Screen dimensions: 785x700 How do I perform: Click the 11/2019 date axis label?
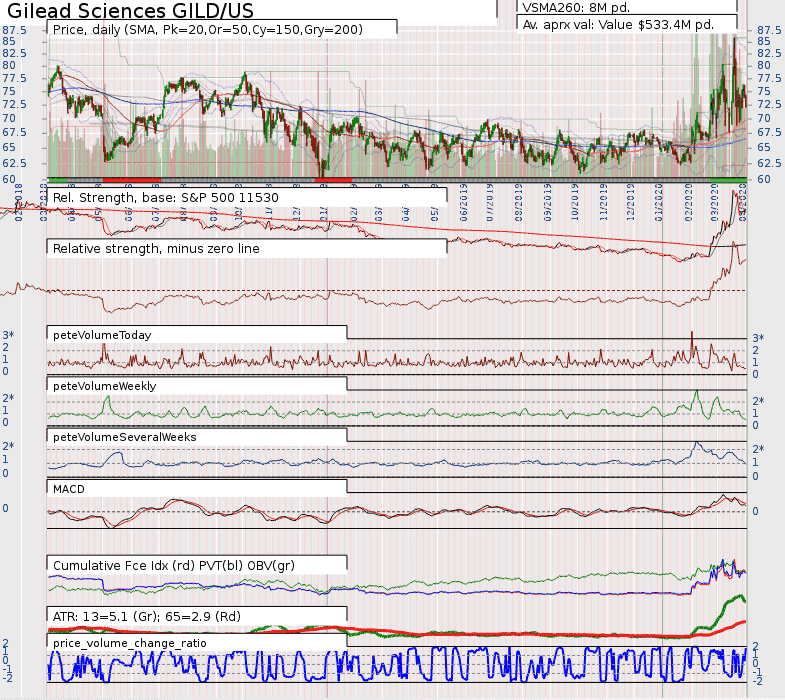(x=603, y=203)
